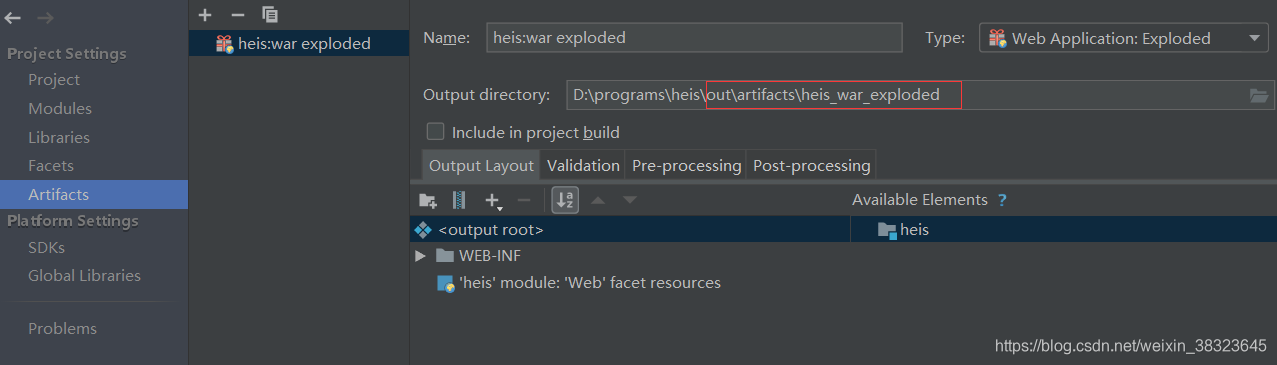The width and height of the screenshot is (1277, 365).
Task: Click the artifact Name input field
Action: click(x=694, y=38)
